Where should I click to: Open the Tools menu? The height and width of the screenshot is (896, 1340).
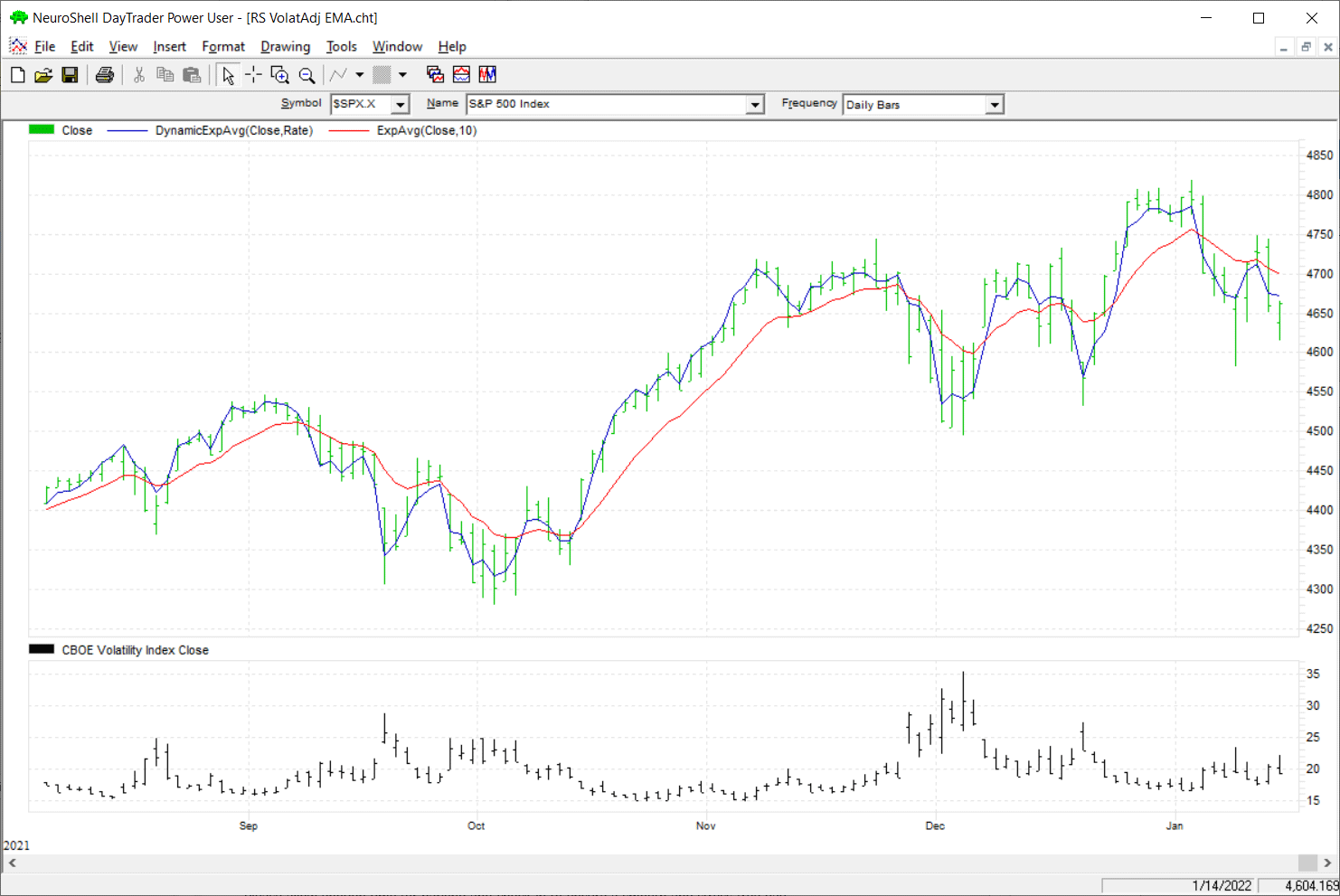(341, 47)
